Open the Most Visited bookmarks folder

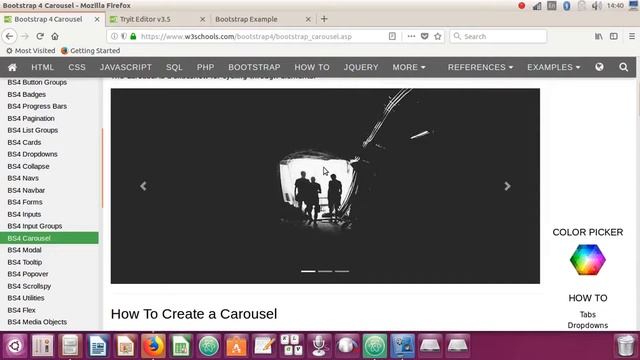click(x=31, y=51)
